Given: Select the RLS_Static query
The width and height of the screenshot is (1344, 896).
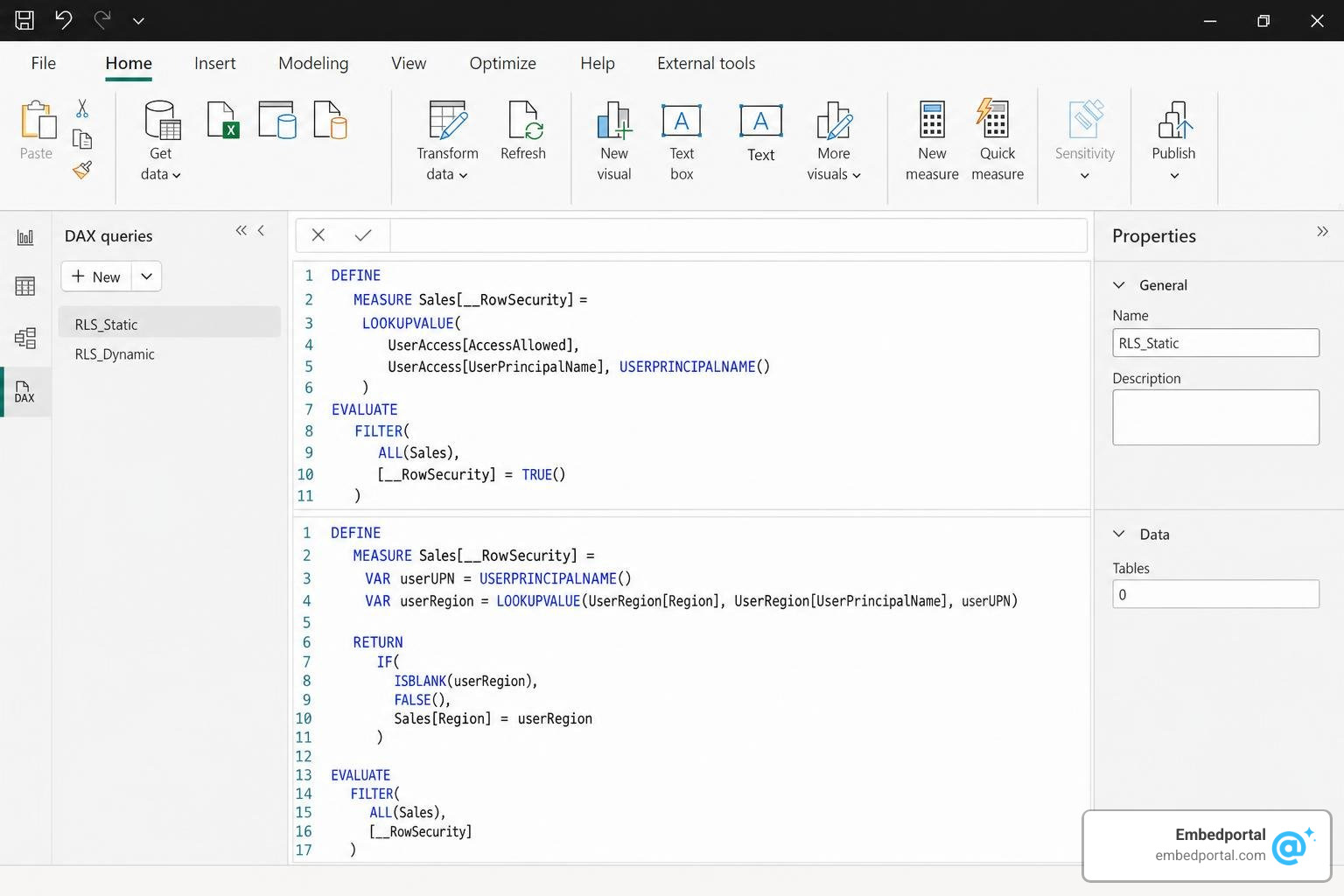Looking at the screenshot, I should [x=169, y=324].
